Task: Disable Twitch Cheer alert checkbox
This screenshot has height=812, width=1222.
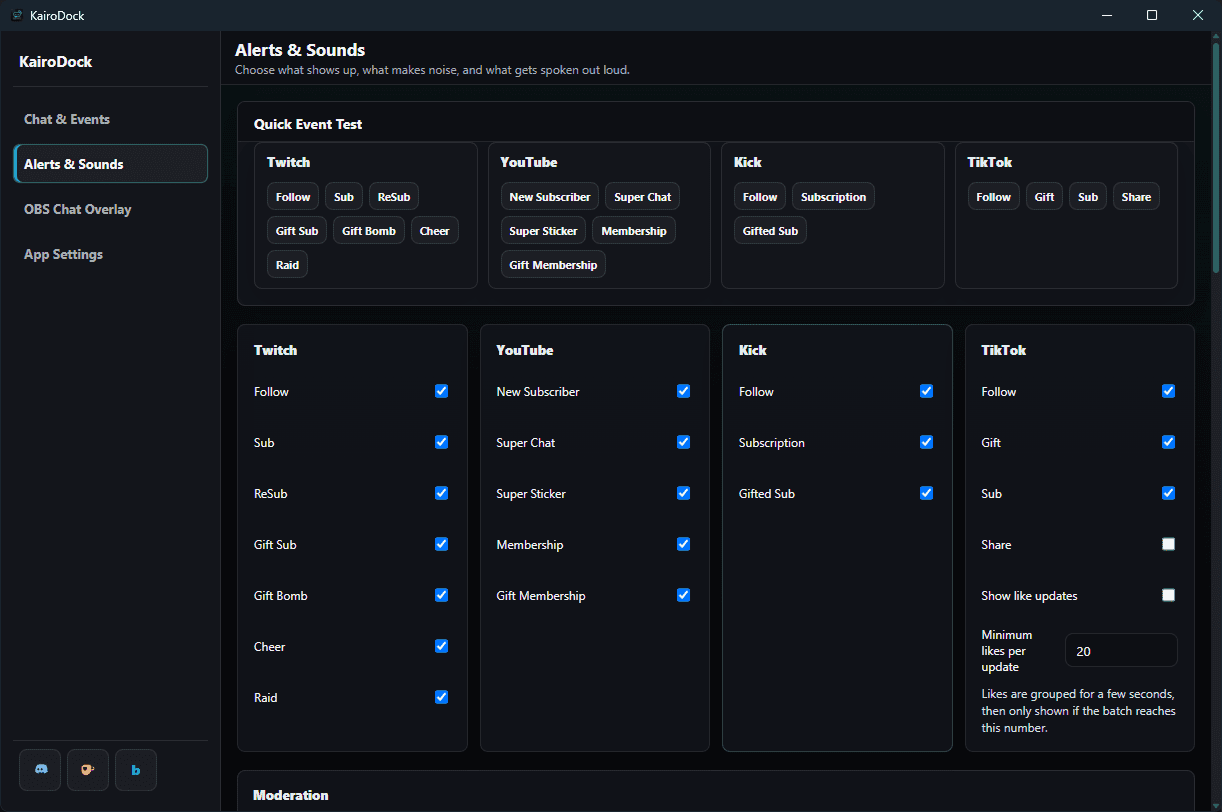Action: (441, 646)
